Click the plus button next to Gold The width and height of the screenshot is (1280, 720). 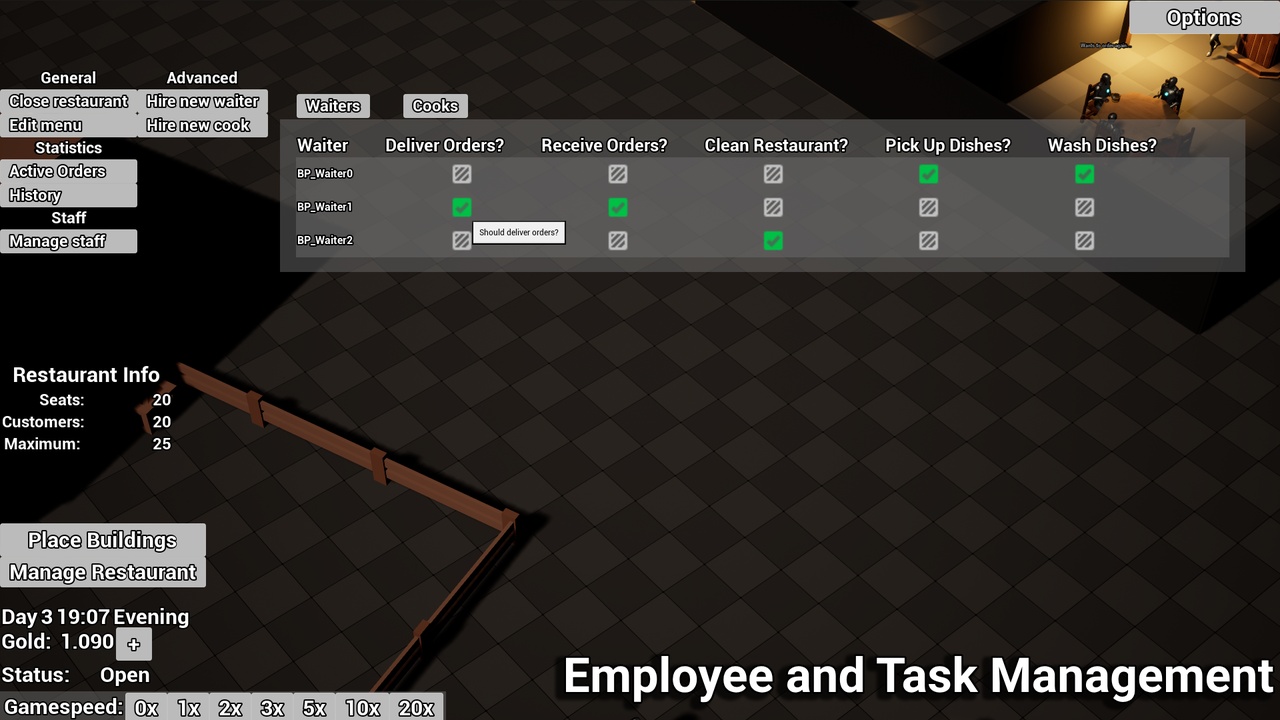point(133,644)
